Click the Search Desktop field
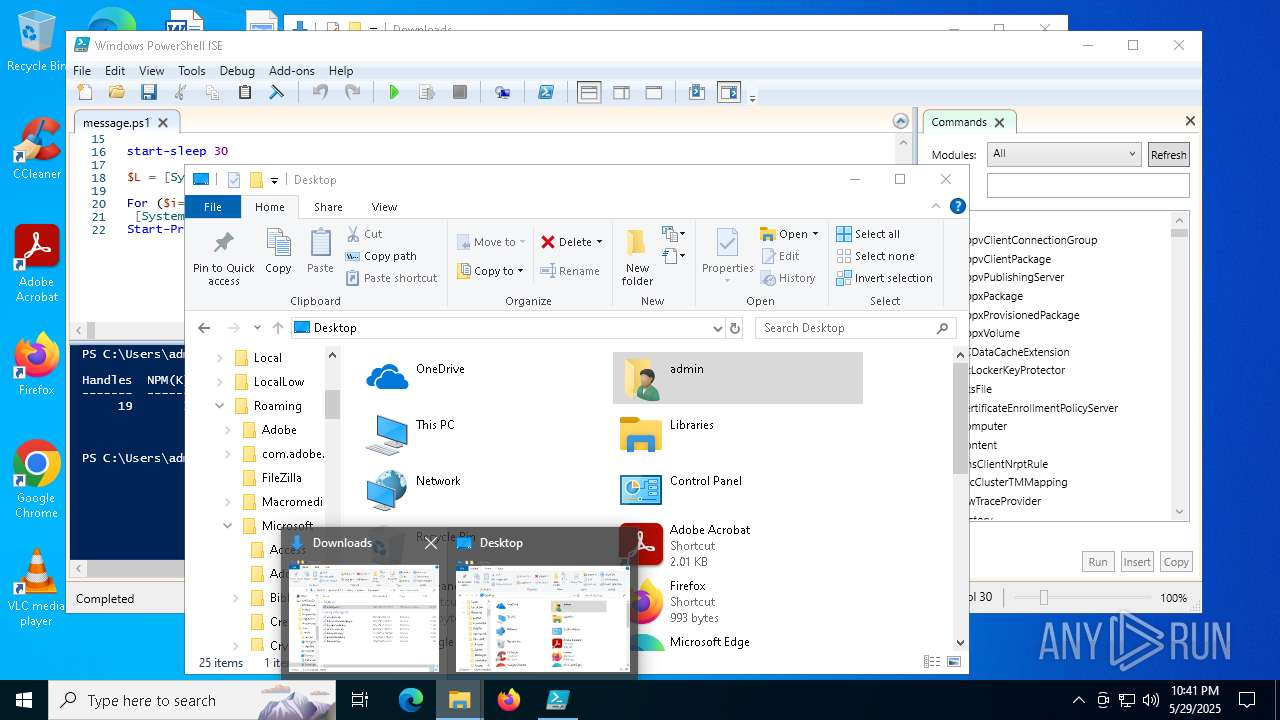Image resolution: width=1280 pixels, height=720 pixels. (x=855, y=328)
